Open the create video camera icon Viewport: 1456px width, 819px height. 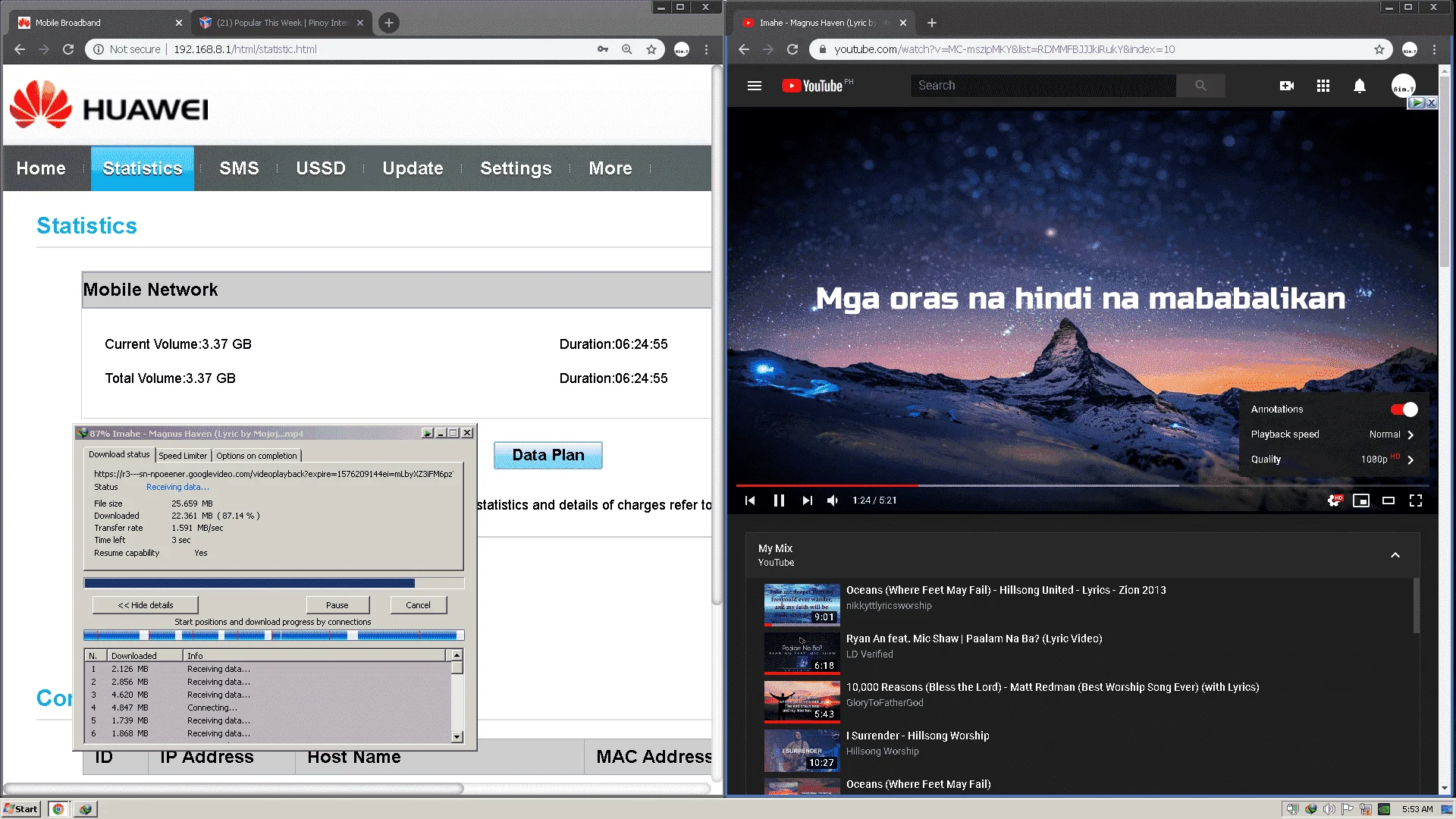[x=1287, y=86]
